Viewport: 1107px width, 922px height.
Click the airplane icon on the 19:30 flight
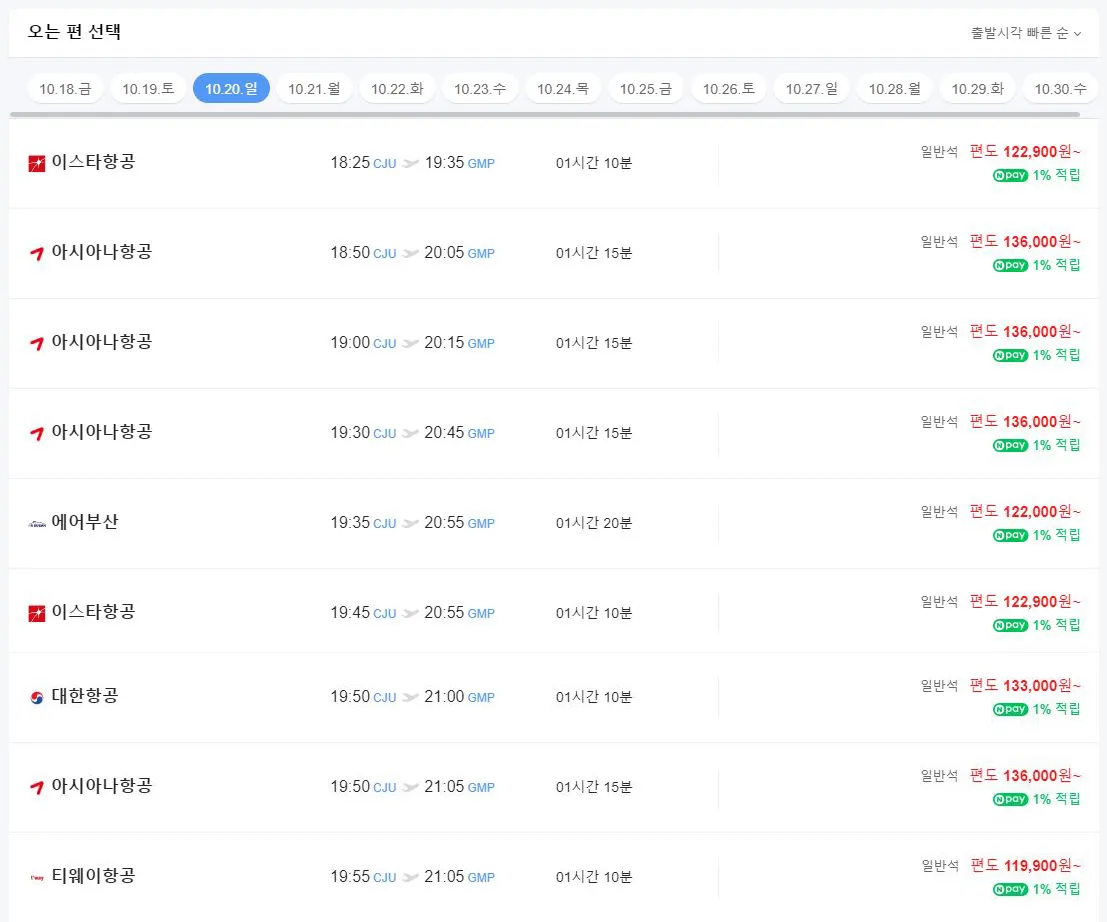pyautogui.click(x=410, y=433)
